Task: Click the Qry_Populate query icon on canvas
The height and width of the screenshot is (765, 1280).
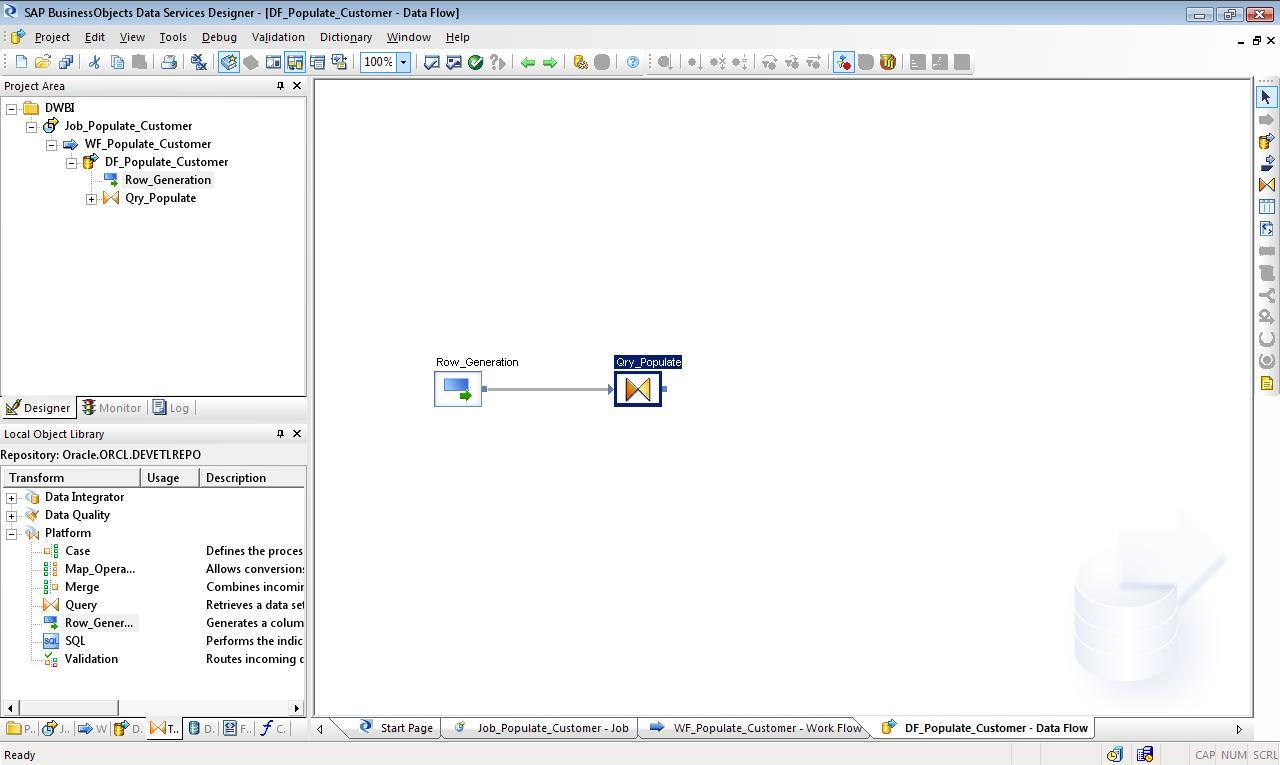Action: click(x=638, y=389)
